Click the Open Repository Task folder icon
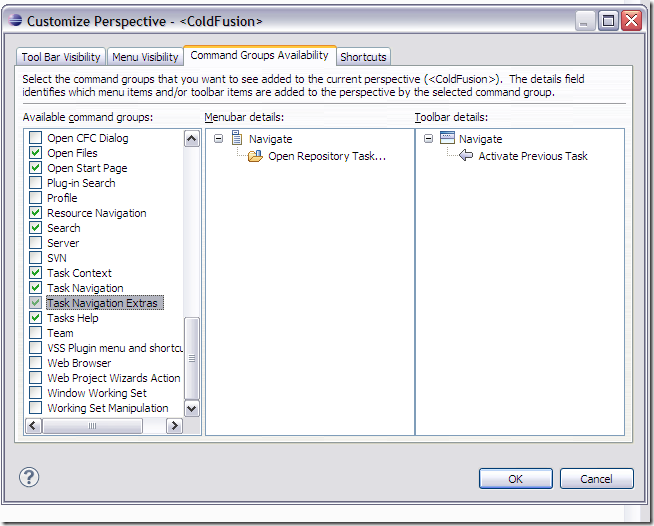 254,156
